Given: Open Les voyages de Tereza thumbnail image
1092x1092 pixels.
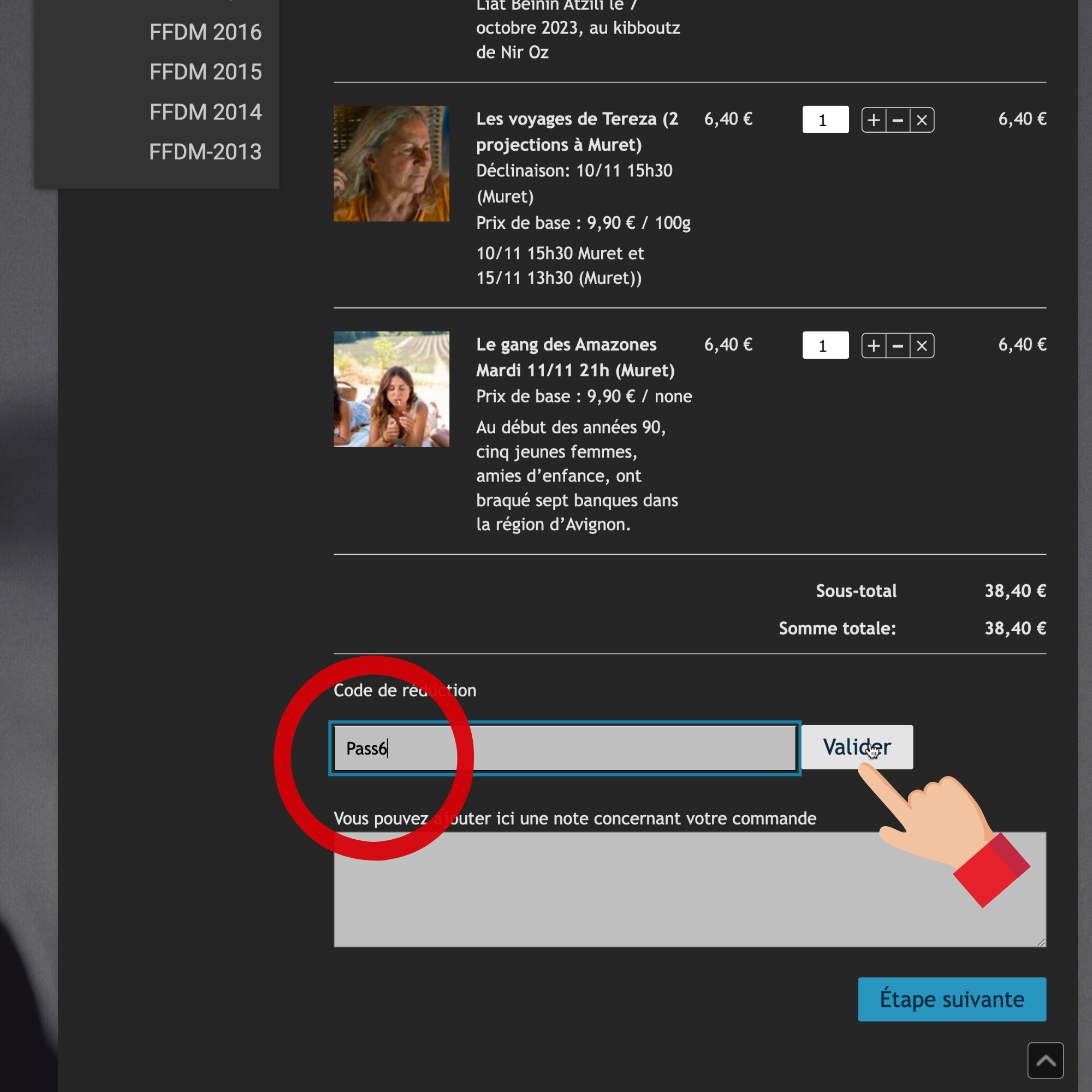Looking at the screenshot, I should tap(391, 163).
